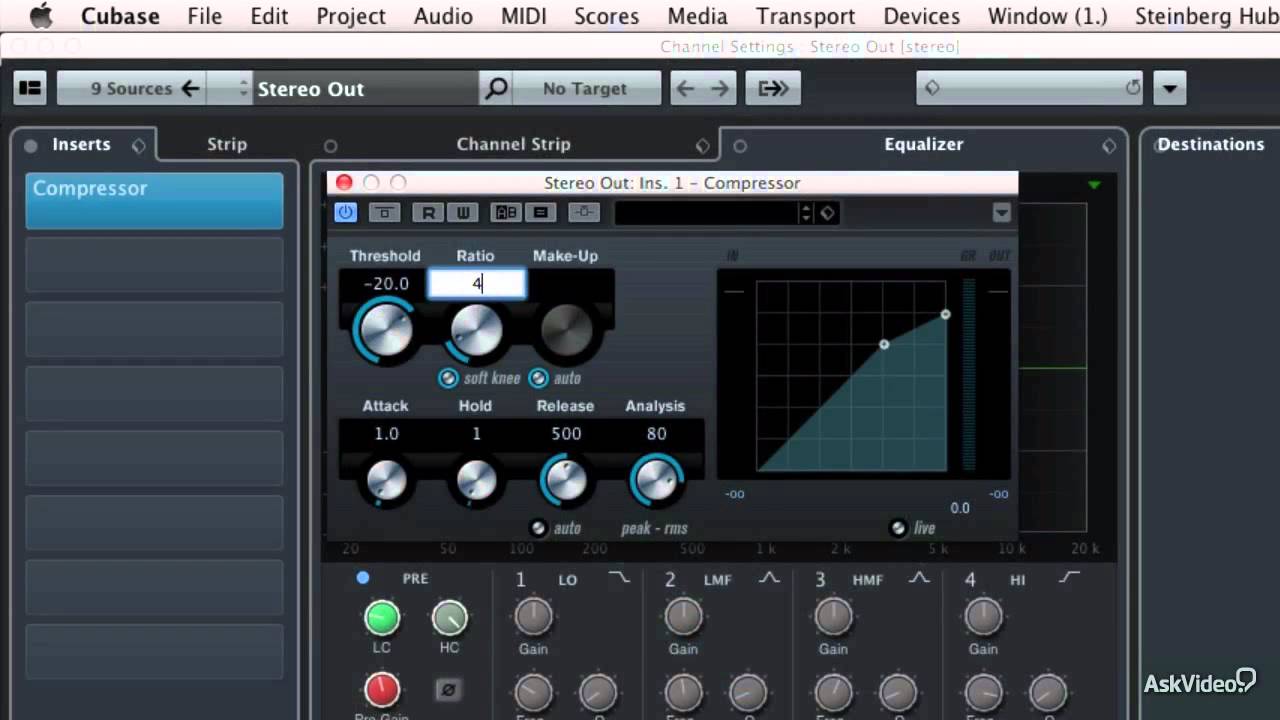Toggle the PRE section enable dot
The width and height of the screenshot is (1280, 720).
click(363, 578)
